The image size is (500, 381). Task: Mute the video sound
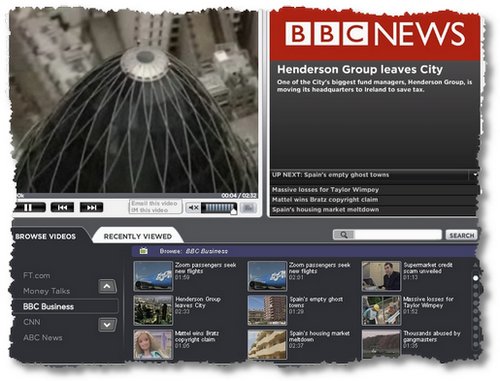pyautogui.click(x=193, y=208)
